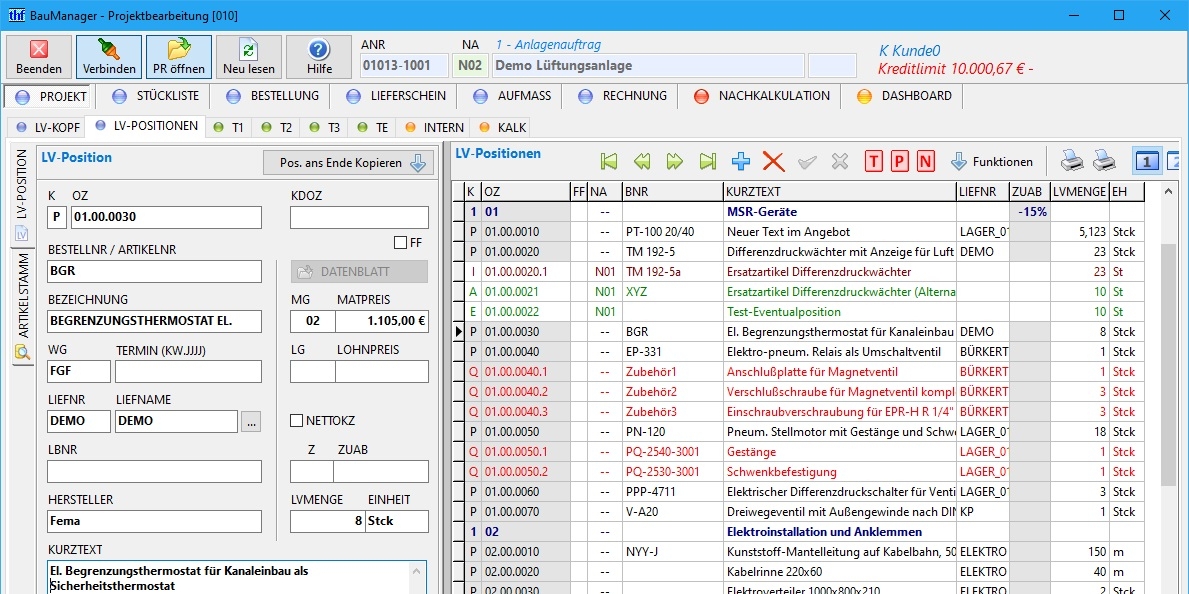The image size is (1189, 594).
Task: Click into the HERSTELLER field
Action: click(154, 521)
